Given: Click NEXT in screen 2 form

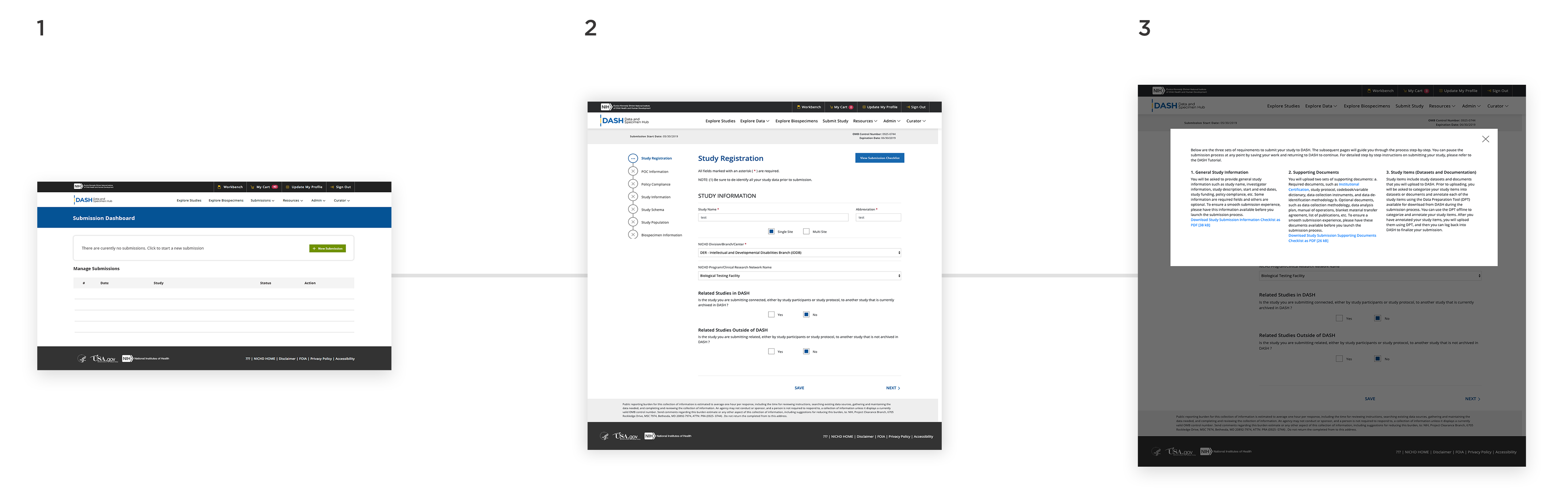Looking at the screenshot, I should click(893, 388).
